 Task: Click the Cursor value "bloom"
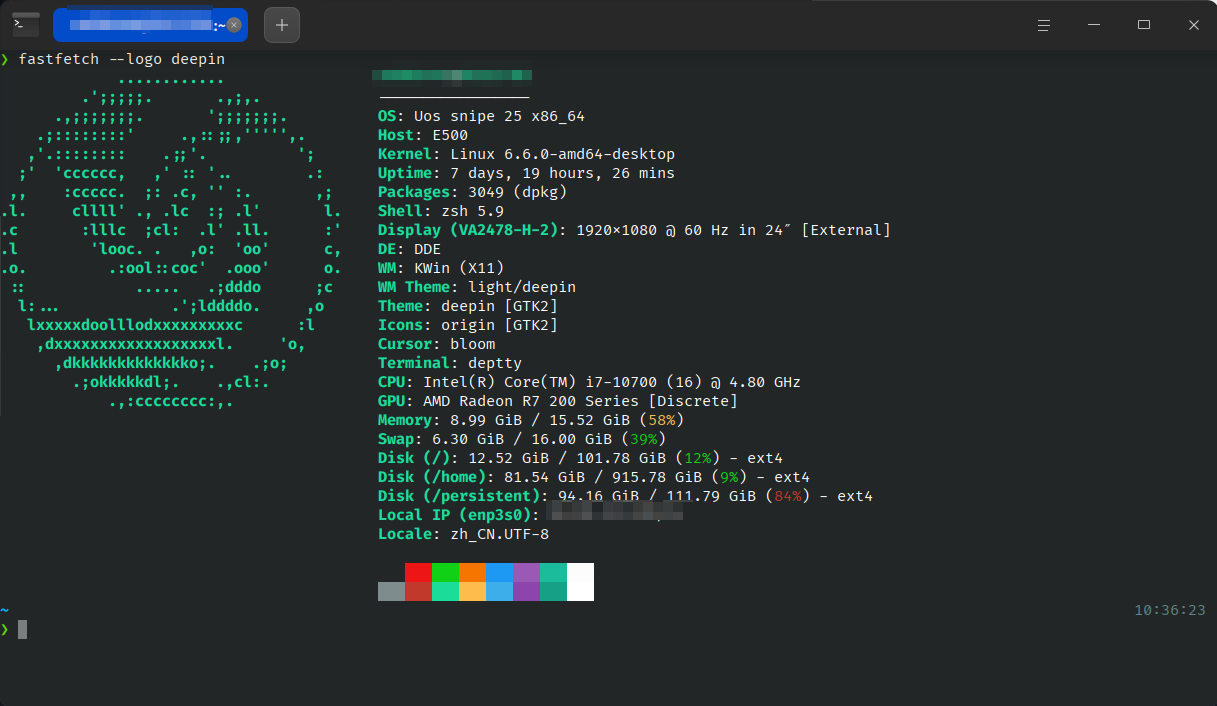tap(473, 344)
